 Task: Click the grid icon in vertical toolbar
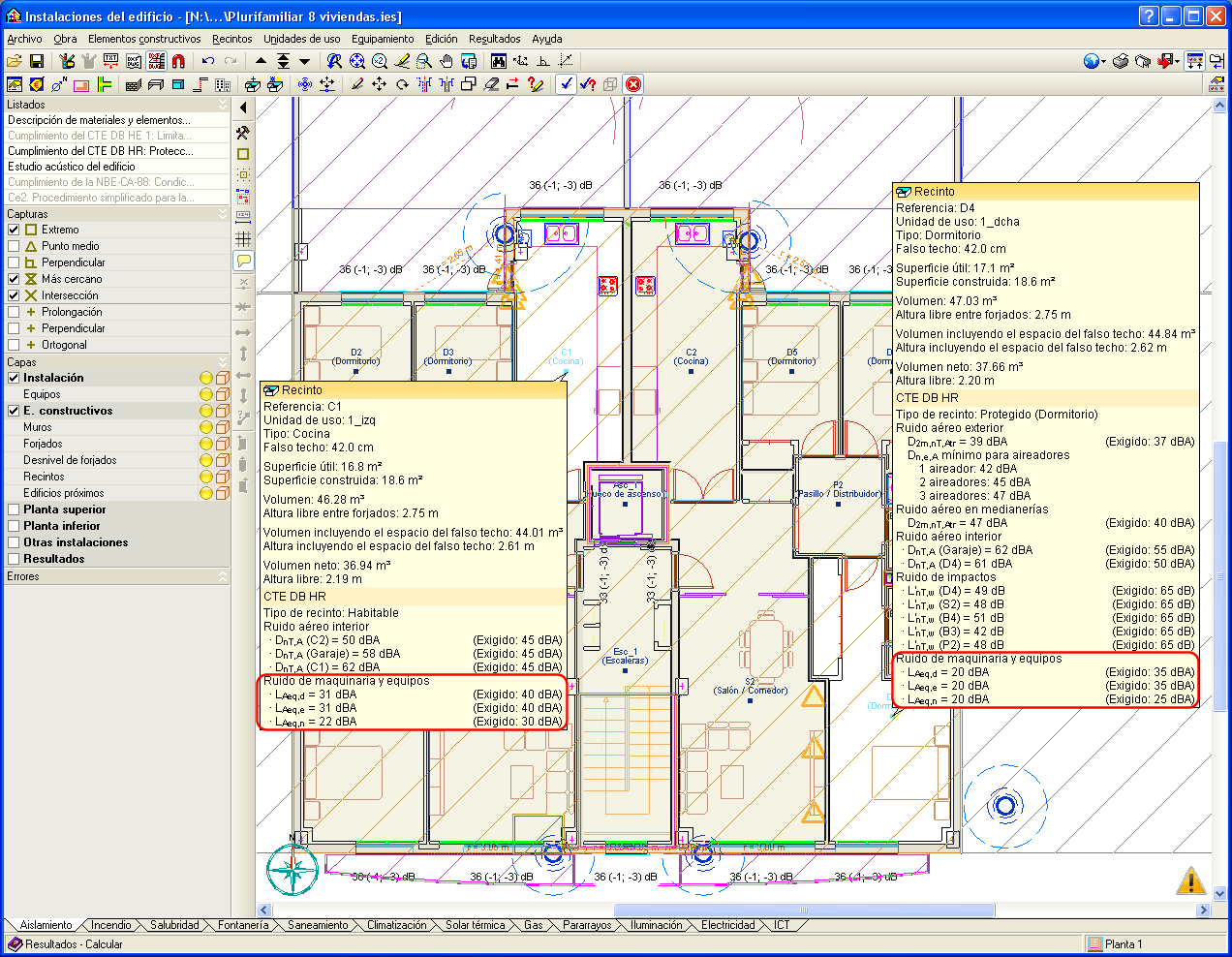243,238
